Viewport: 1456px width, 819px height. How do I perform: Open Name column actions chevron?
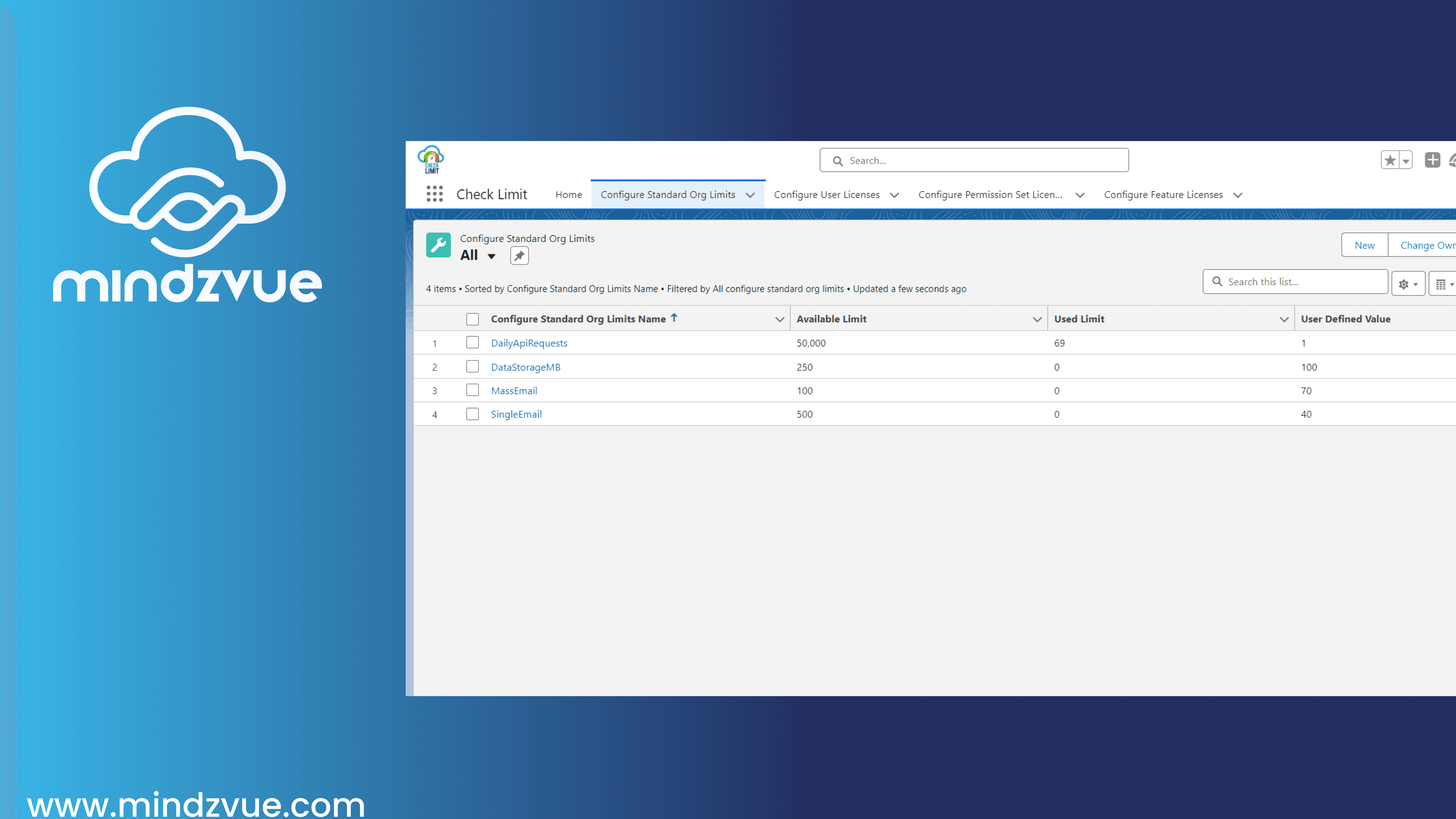(x=780, y=319)
